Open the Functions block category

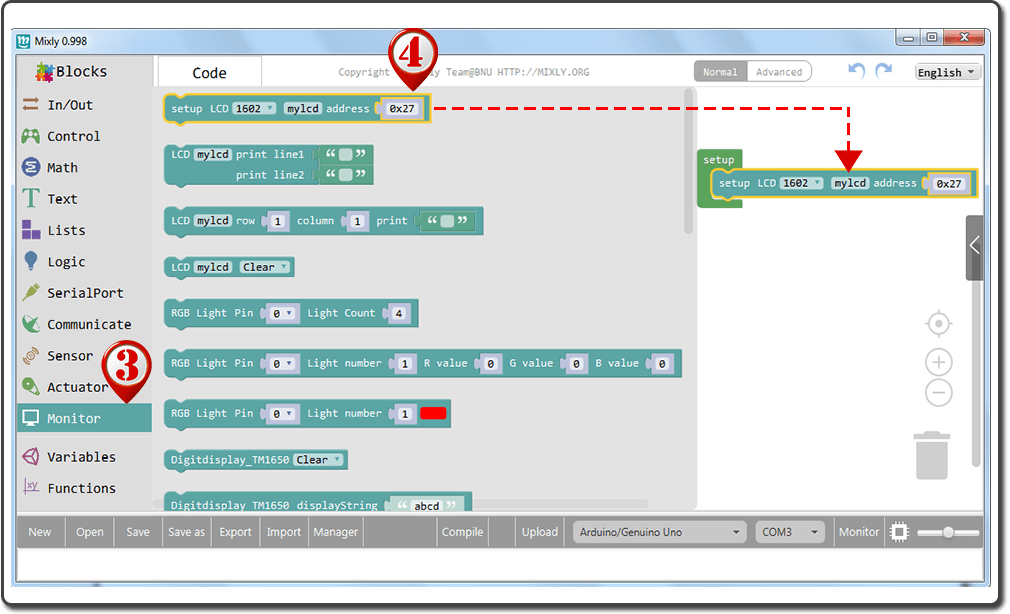tap(81, 488)
